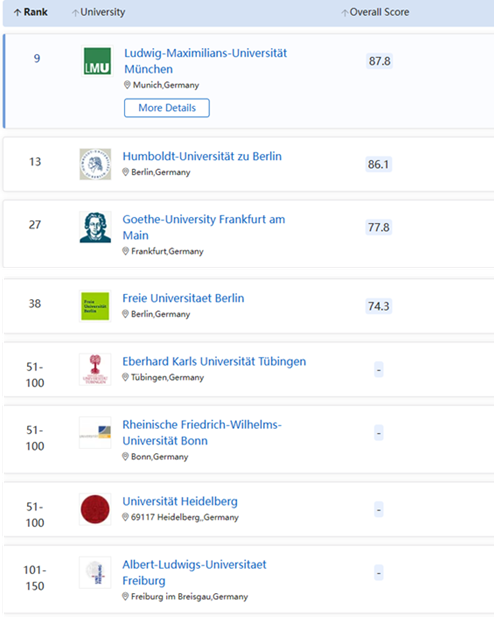Viewport: 494px width, 617px height.
Task: Click rank 51-100 in Tübingen row
Action: tap(35, 375)
